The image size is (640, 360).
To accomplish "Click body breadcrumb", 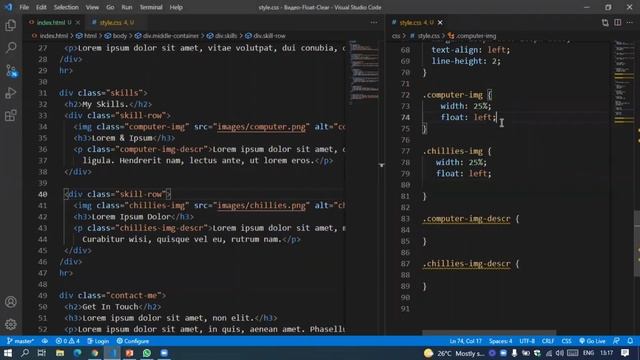I will click(120, 36).
